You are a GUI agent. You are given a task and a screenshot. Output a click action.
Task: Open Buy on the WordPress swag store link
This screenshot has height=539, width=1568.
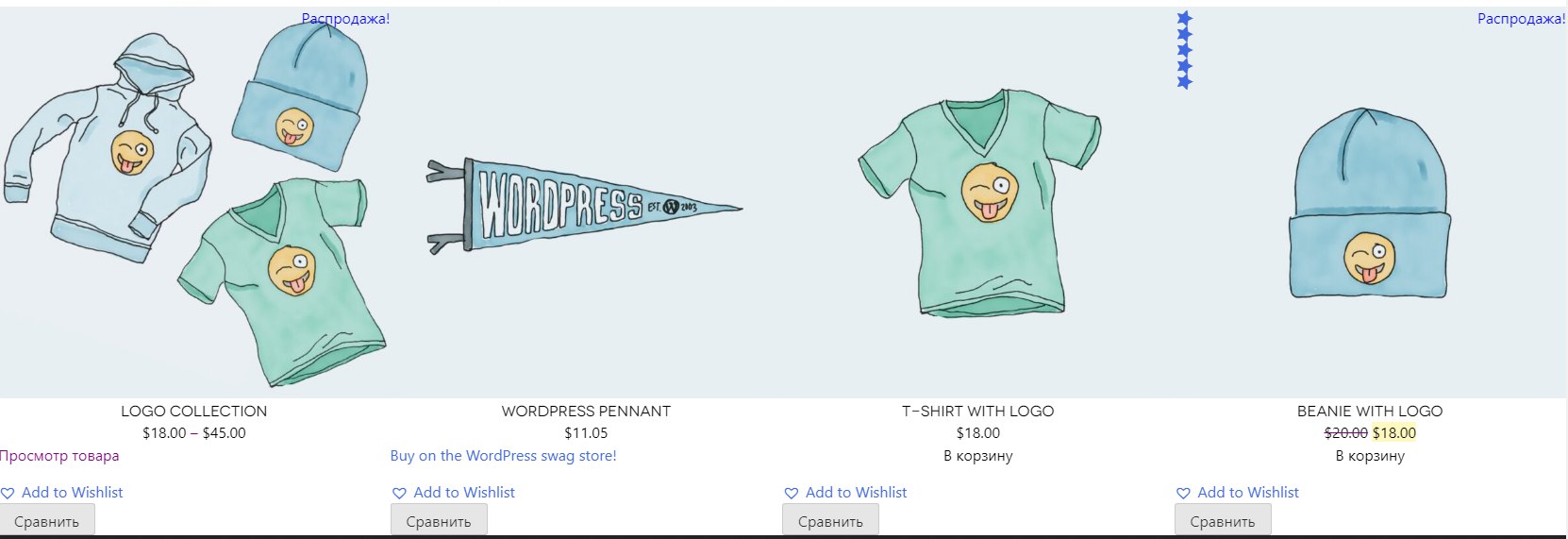coord(503,456)
